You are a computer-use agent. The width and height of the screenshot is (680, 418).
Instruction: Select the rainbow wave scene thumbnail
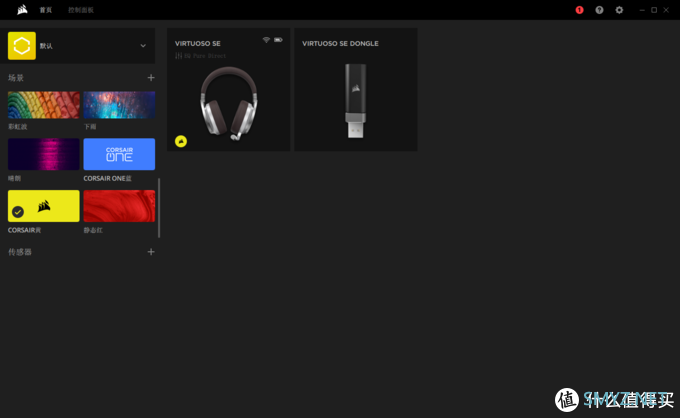click(44, 105)
